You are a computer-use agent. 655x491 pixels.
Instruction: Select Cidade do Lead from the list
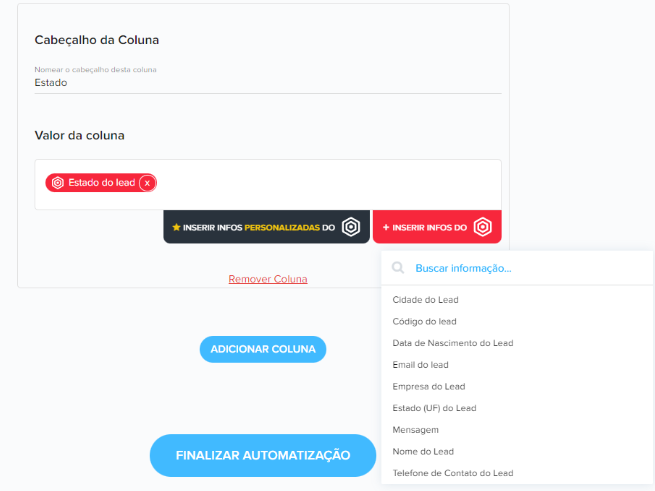pyautogui.click(x=425, y=300)
